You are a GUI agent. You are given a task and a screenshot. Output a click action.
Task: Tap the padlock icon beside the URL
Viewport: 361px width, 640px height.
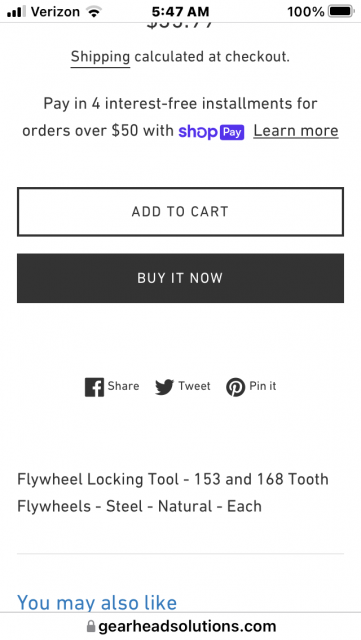coord(91,626)
